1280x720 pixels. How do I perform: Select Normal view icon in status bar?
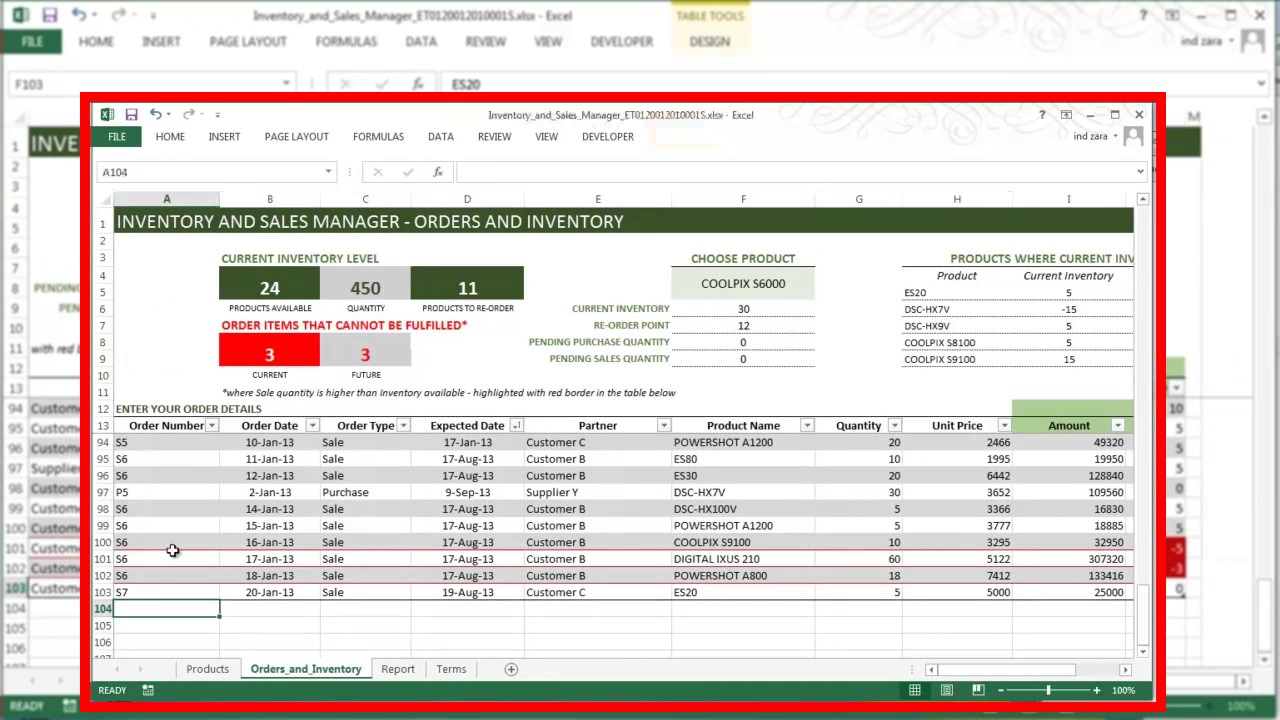point(914,690)
